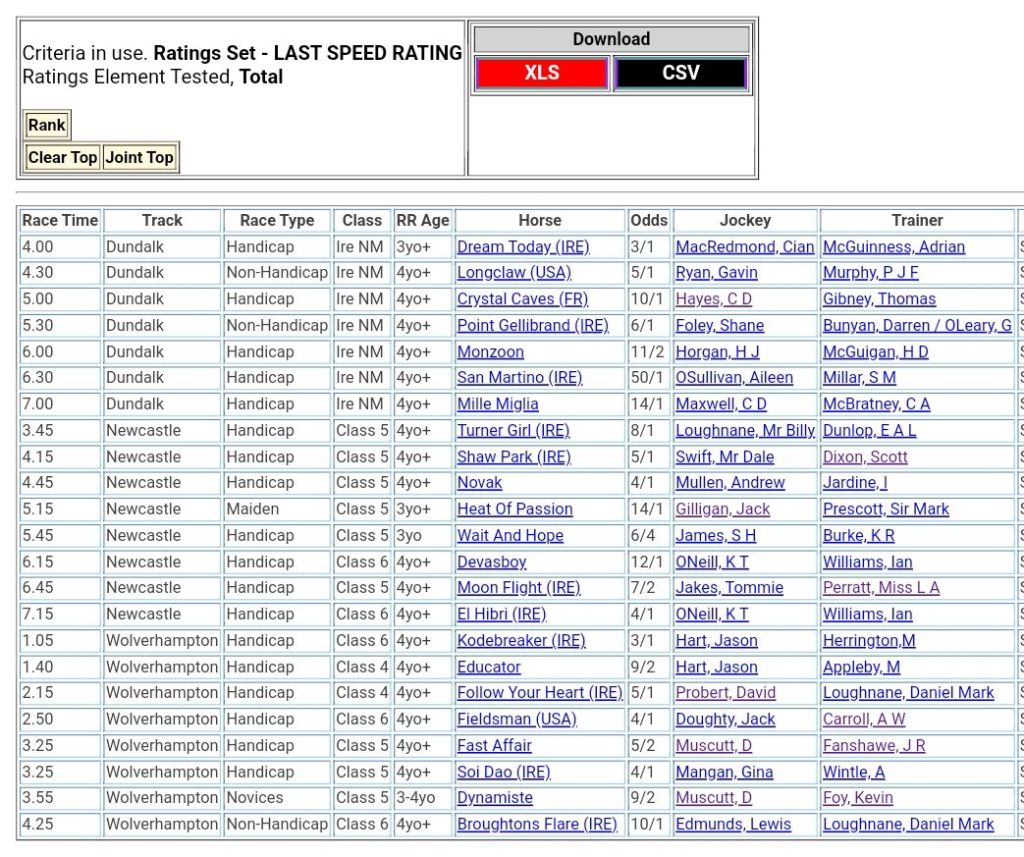The image size is (1024, 857).
Task: Download results as CSV file
Action: 680,73
